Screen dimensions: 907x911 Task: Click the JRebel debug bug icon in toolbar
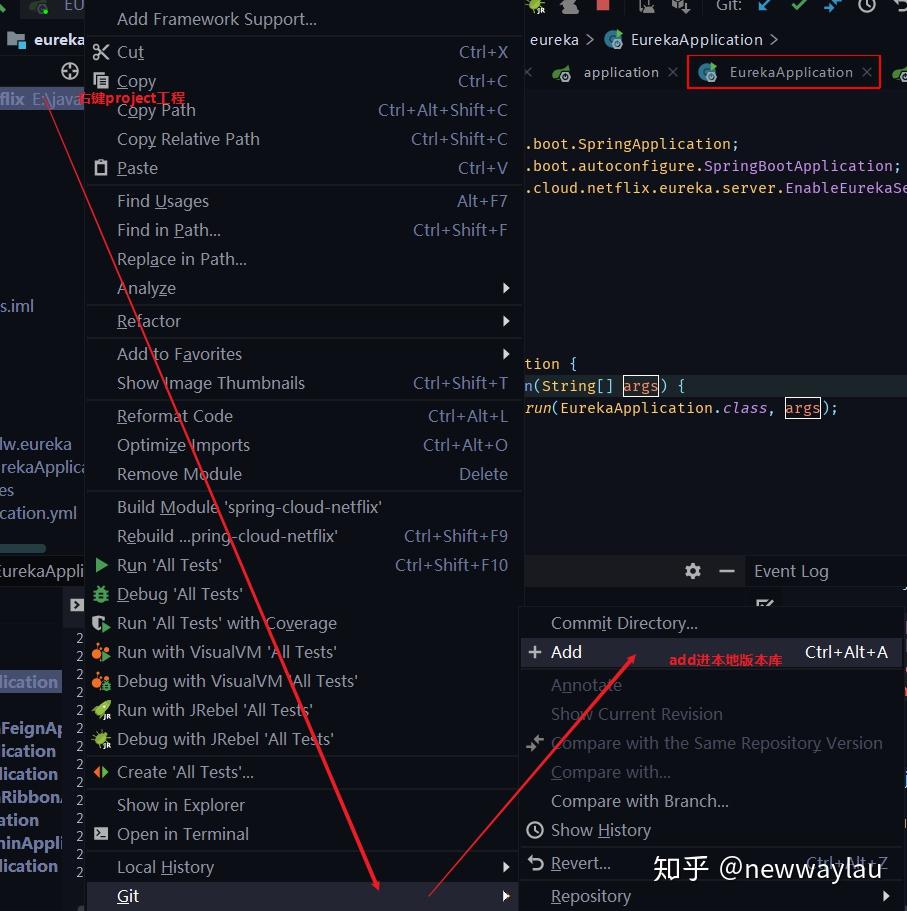[536, 6]
